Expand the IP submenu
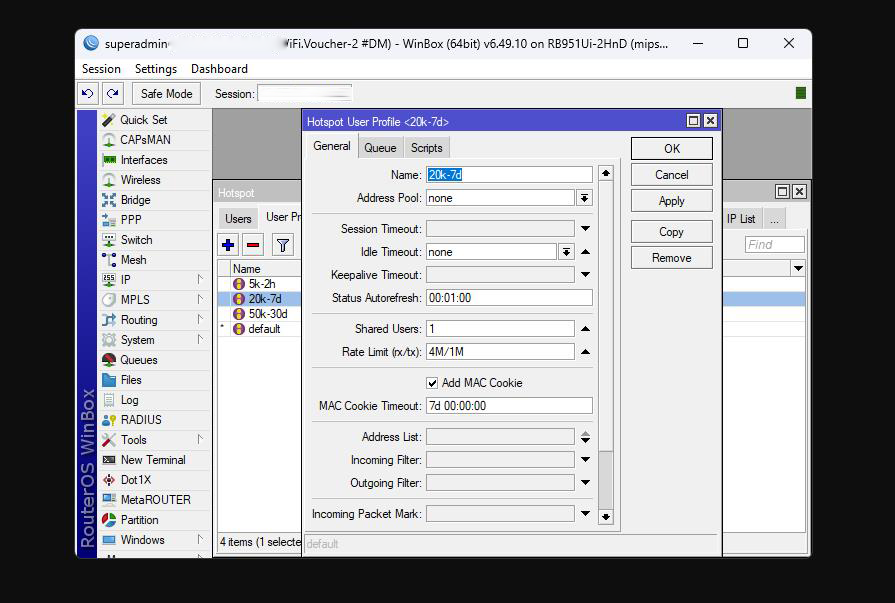This screenshot has height=603, width=895. pyautogui.click(x=200, y=279)
